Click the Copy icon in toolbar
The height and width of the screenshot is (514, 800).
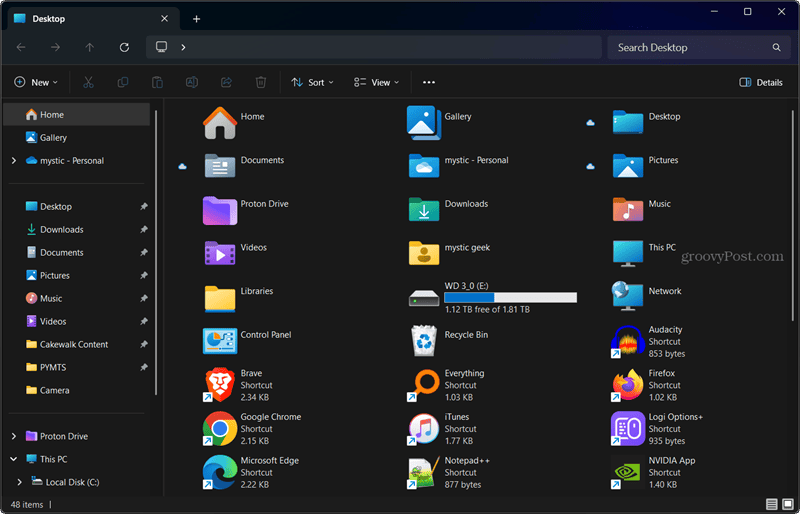[x=123, y=82]
